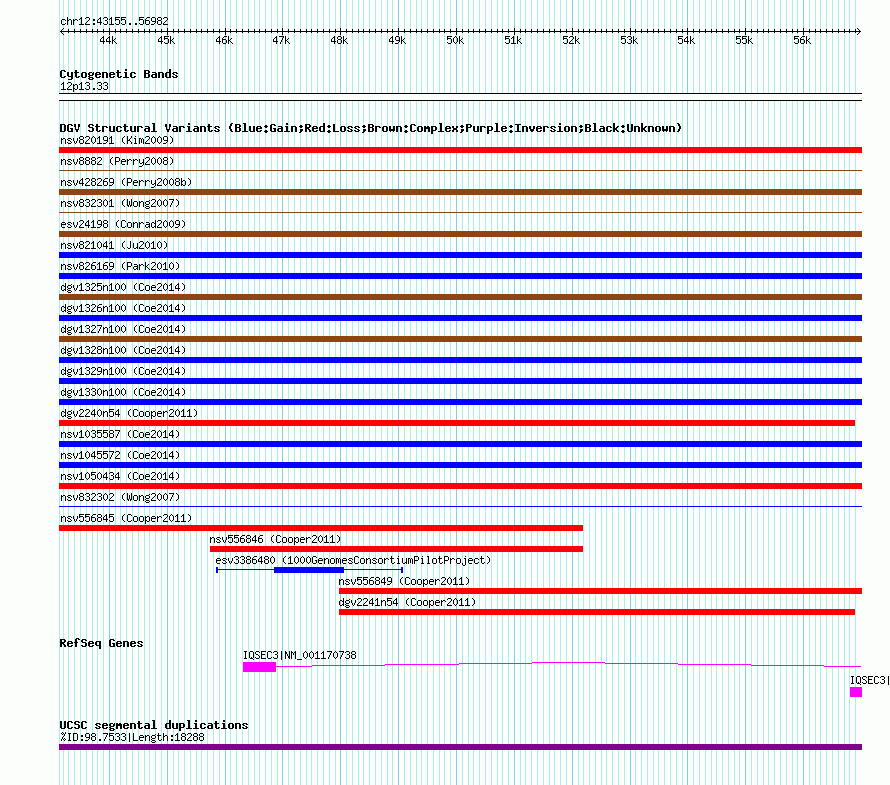The image size is (890, 785).
Task: Open the nsv832301 (Wong2007) label
Action: [x=120, y=203]
